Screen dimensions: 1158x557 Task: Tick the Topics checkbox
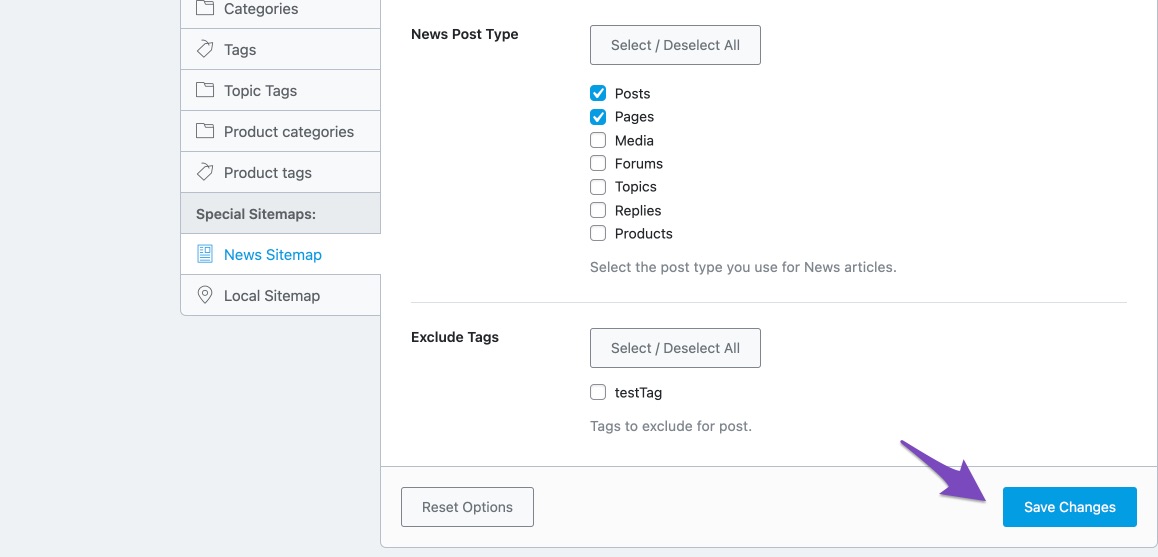coord(598,187)
